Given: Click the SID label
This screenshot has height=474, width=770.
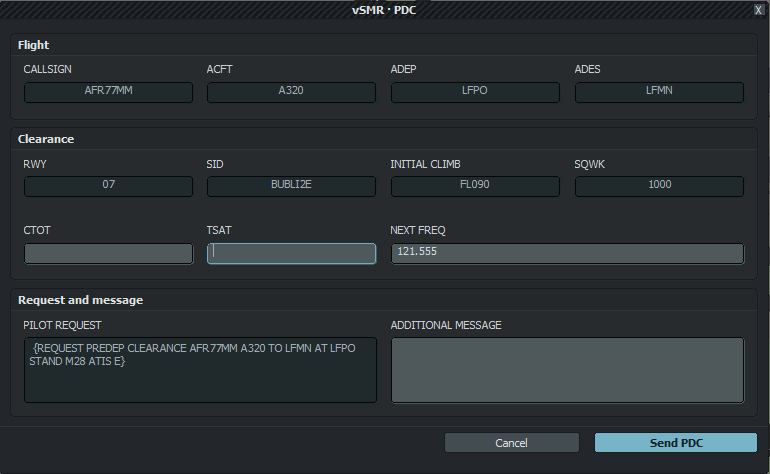Looking at the screenshot, I should point(215,164).
